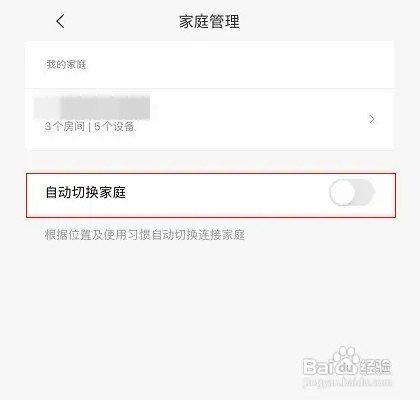This screenshot has height=400, width=420.
Task: Click the 经验 watermark characters
Action: [x=375, y=367]
